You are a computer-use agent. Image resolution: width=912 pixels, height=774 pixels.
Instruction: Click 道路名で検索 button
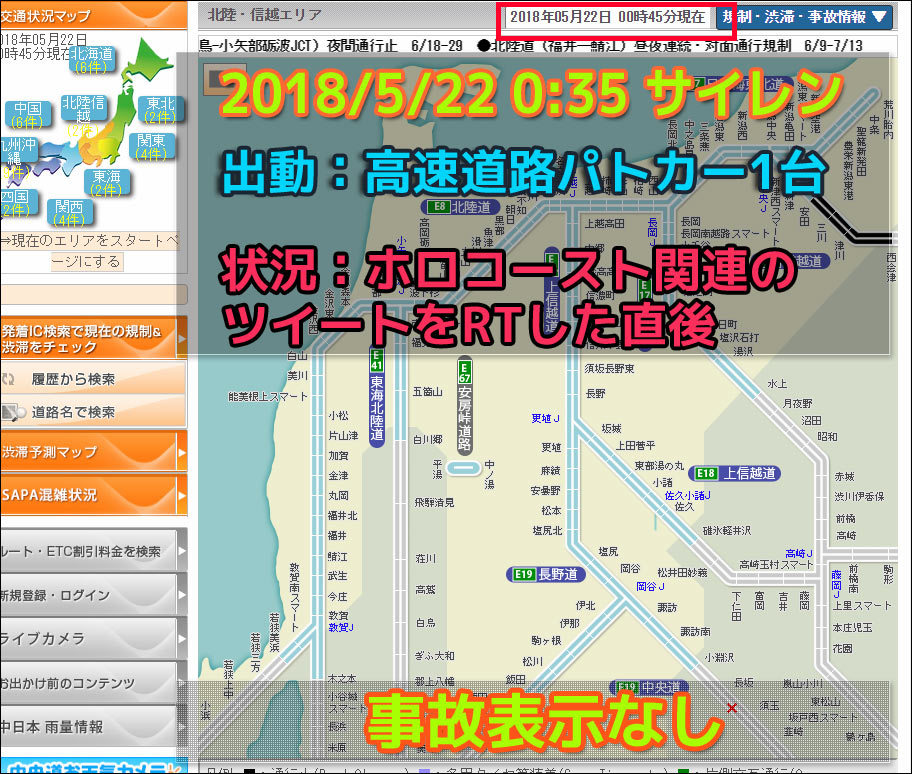[93, 412]
